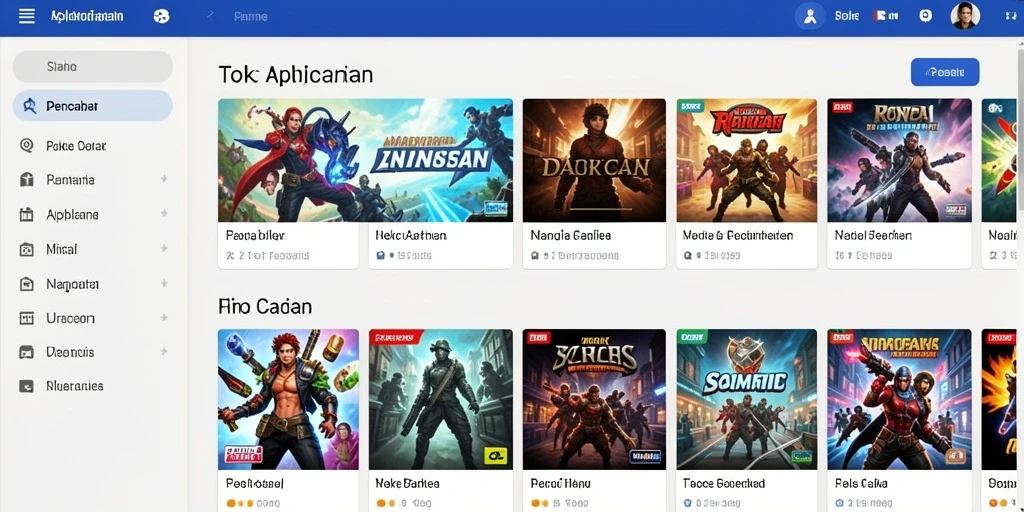Image resolution: width=1024 pixels, height=512 pixels.
Task: Expand the Uraceon sidebar item
Action: coord(164,317)
